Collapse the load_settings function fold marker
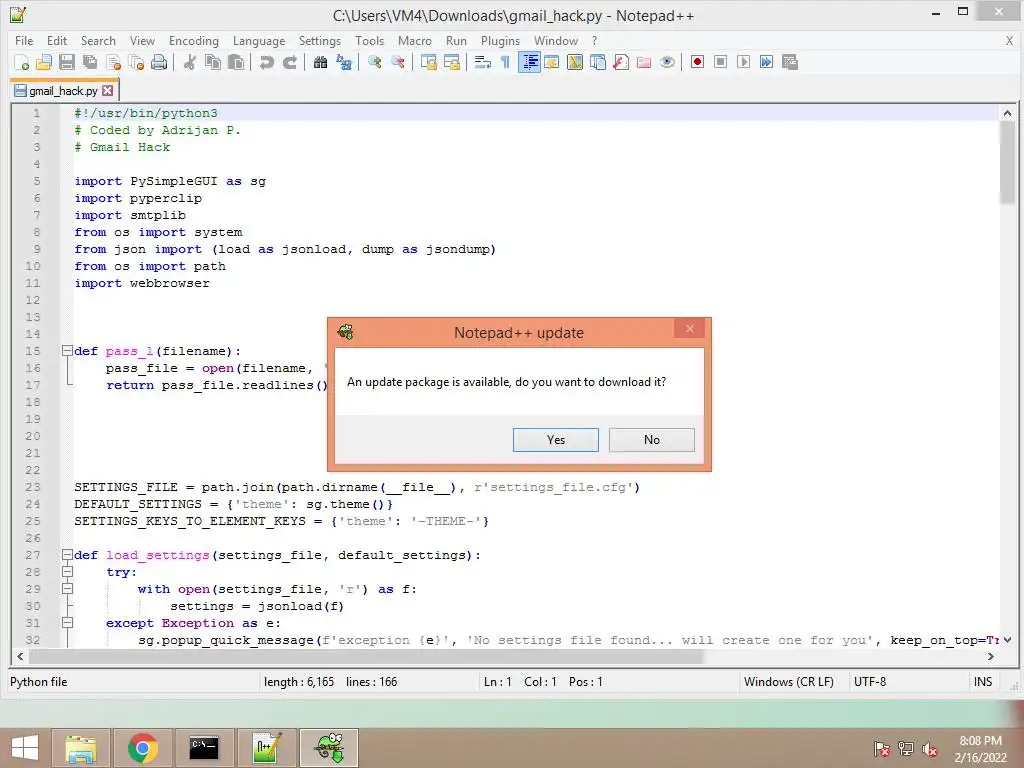Viewport: 1024px width, 768px height. tap(67, 555)
